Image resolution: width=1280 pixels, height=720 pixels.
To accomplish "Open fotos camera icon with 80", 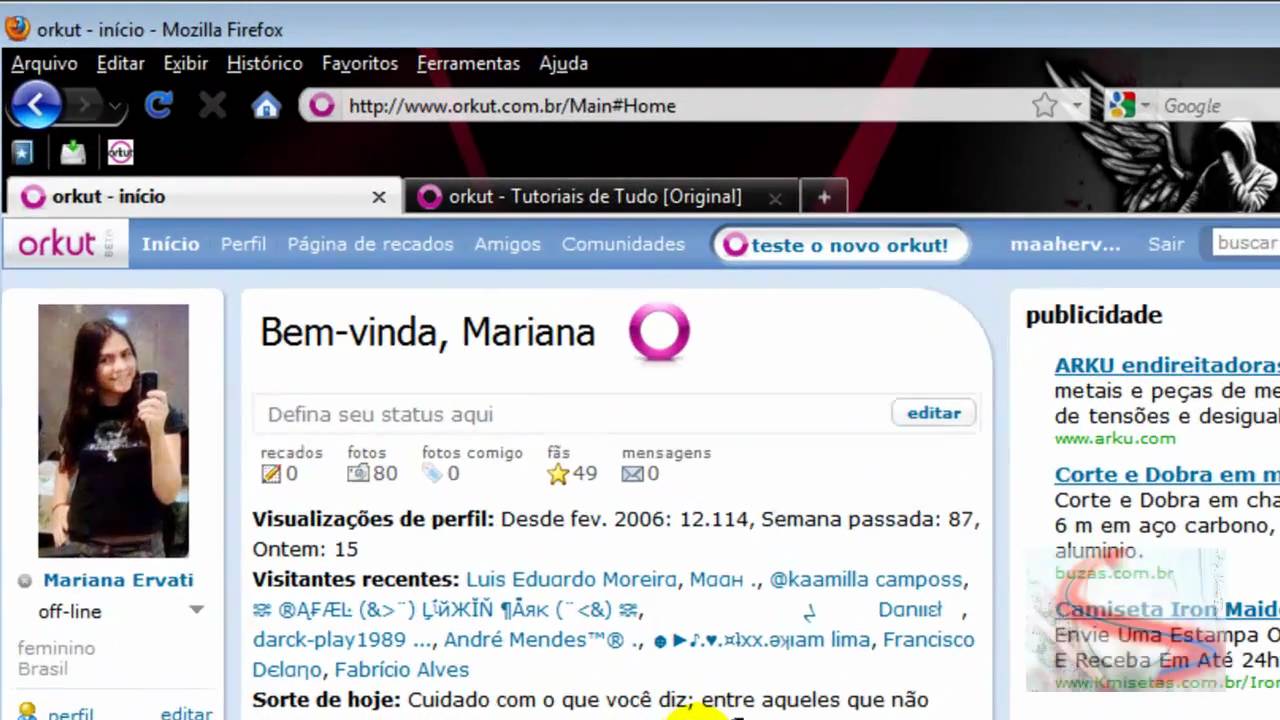I will [358, 474].
